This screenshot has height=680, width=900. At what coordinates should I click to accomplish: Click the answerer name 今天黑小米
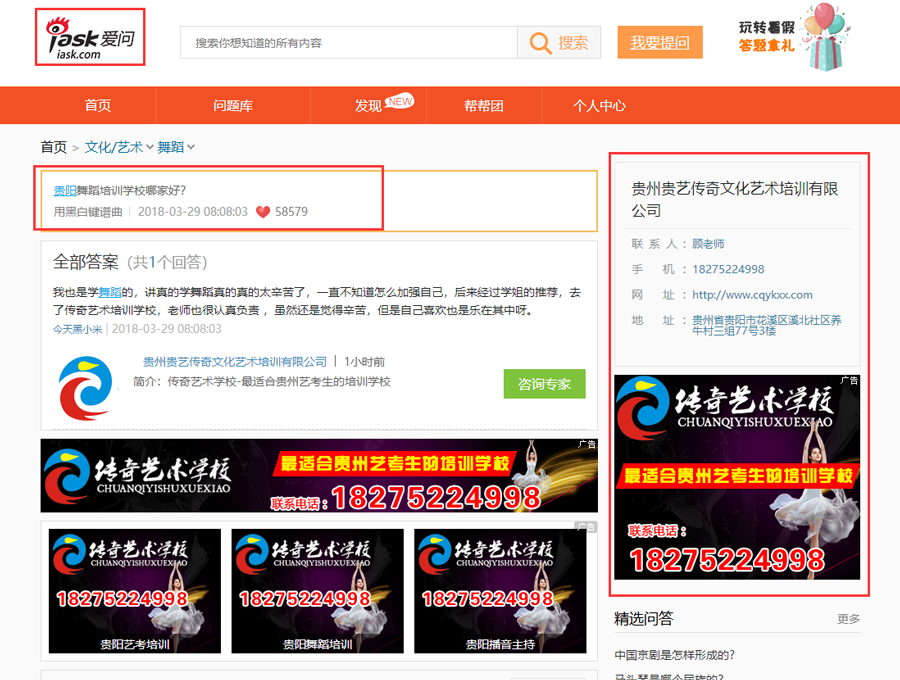(77, 329)
